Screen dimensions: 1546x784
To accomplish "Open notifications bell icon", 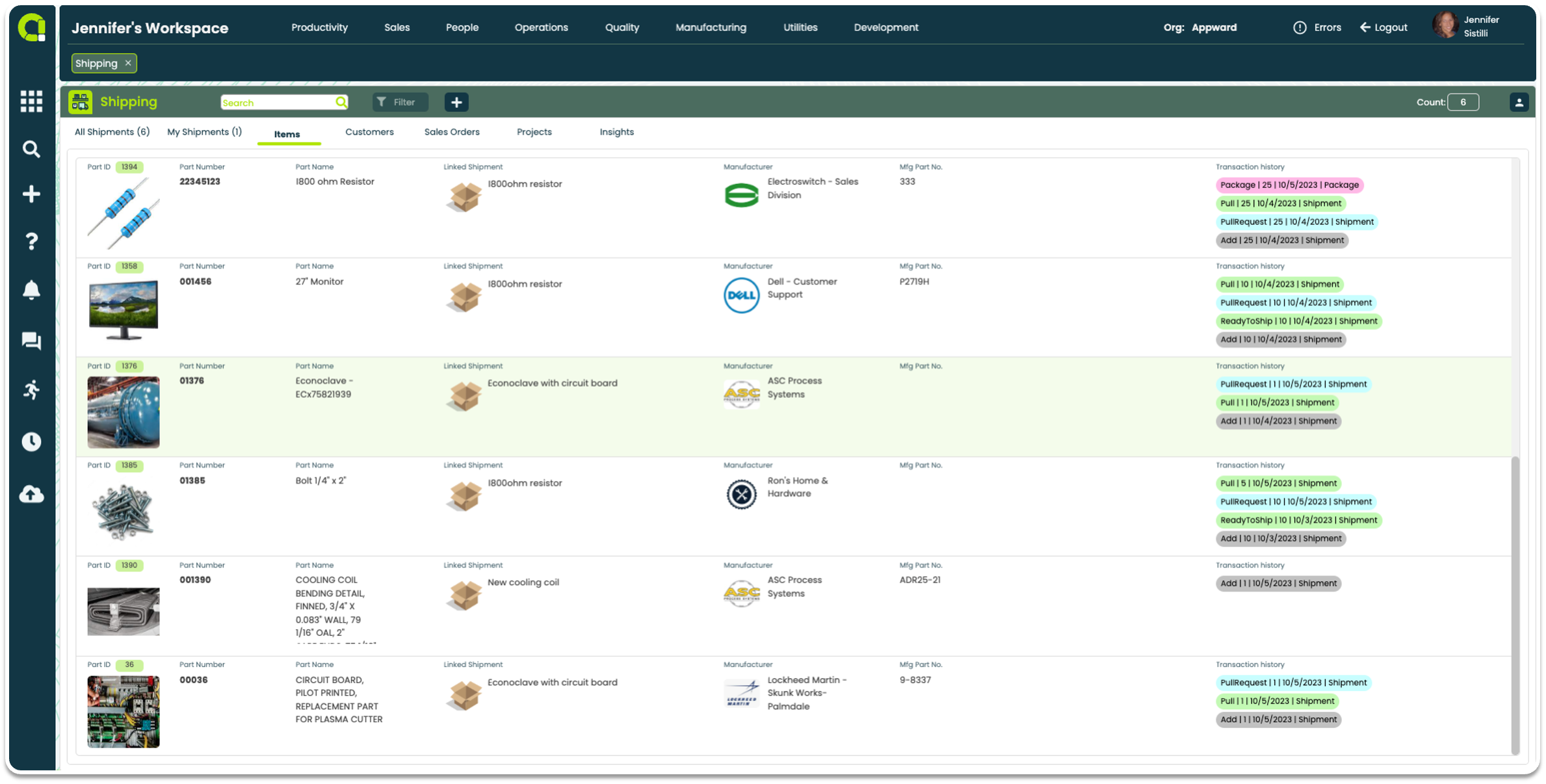I will click(31, 290).
